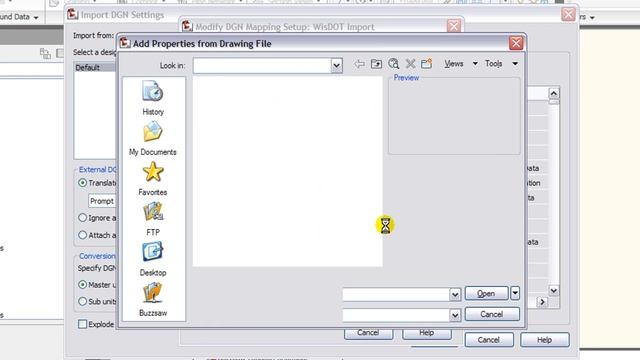Click the Delete icon in file dialog

(410, 64)
